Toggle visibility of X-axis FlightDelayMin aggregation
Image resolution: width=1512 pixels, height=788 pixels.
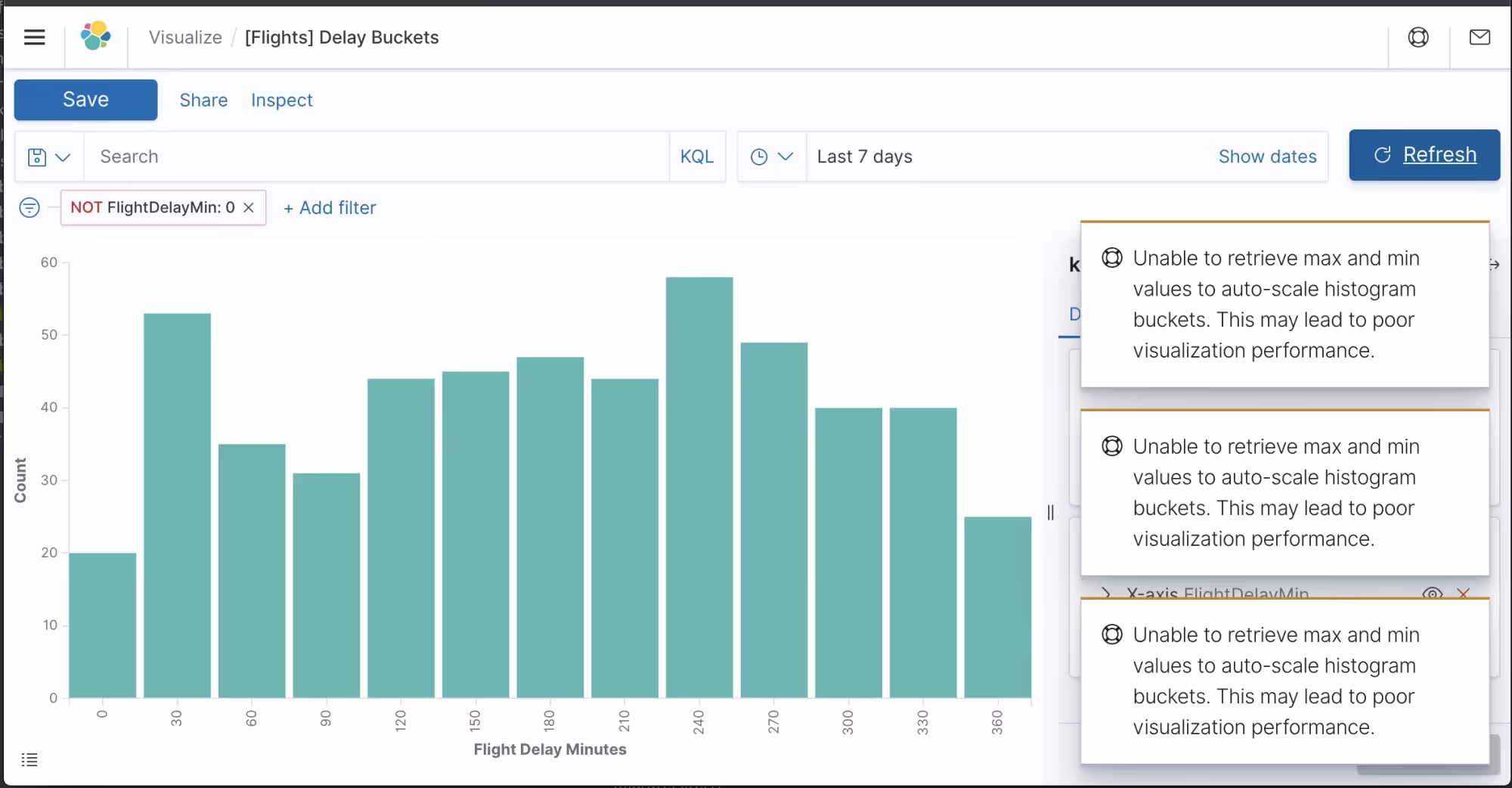tap(1432, 593)
